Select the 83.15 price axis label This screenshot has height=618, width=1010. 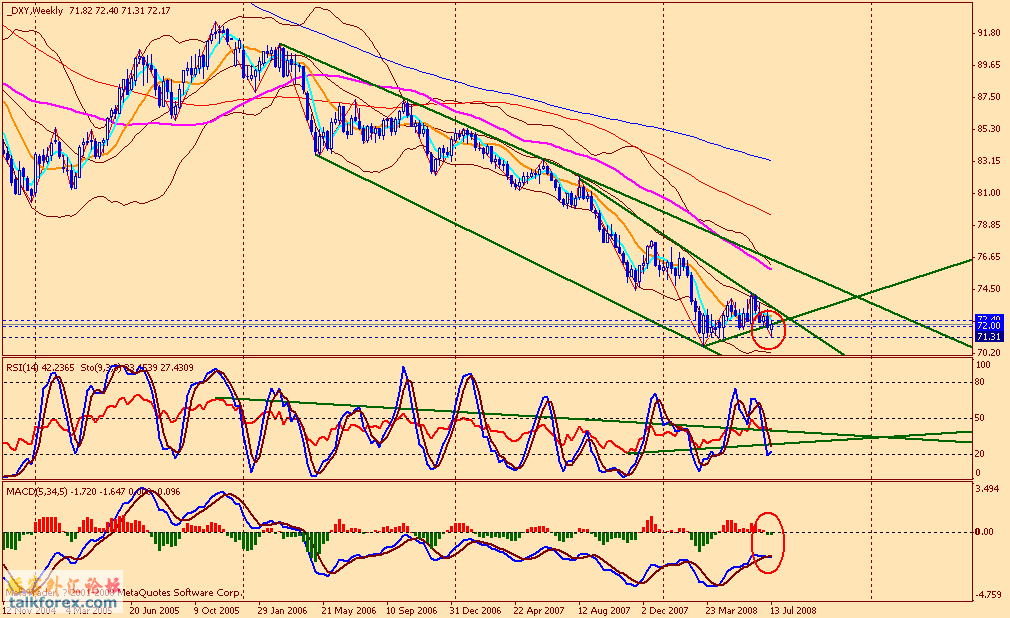coord(988,160)
